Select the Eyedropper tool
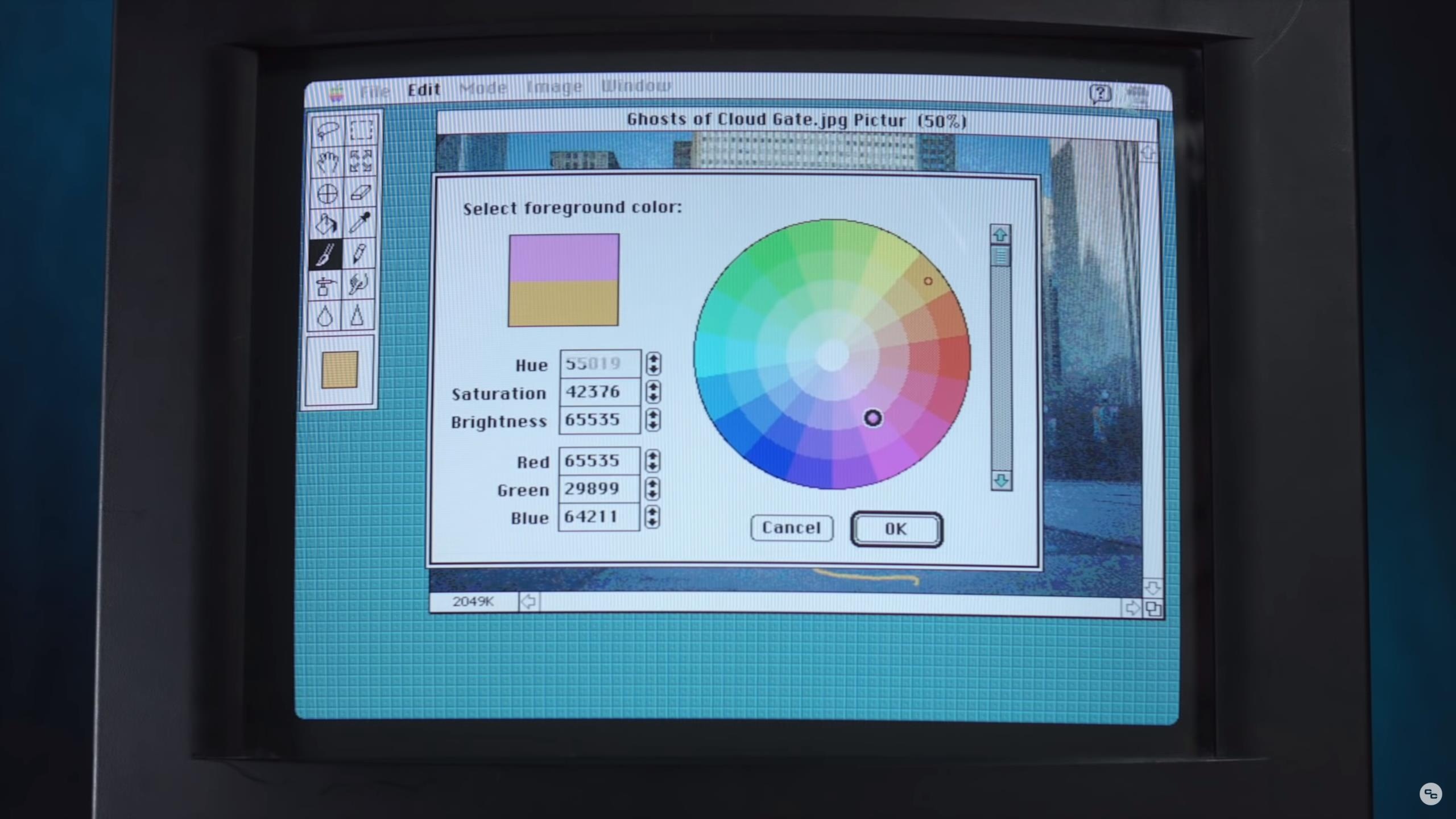This screenshot has height=819, width=1456. point(359,222)
